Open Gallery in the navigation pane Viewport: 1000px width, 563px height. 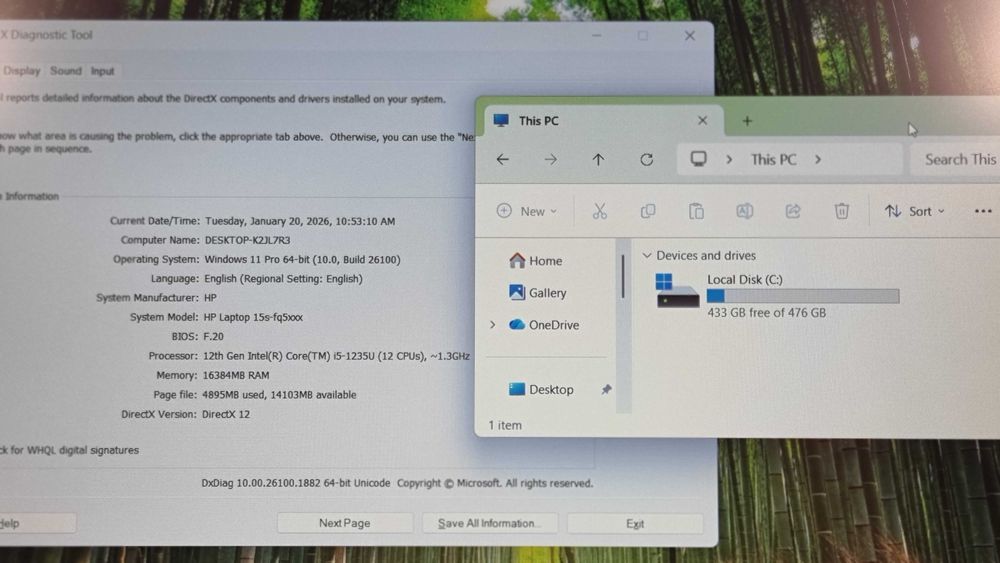[538, 293]
